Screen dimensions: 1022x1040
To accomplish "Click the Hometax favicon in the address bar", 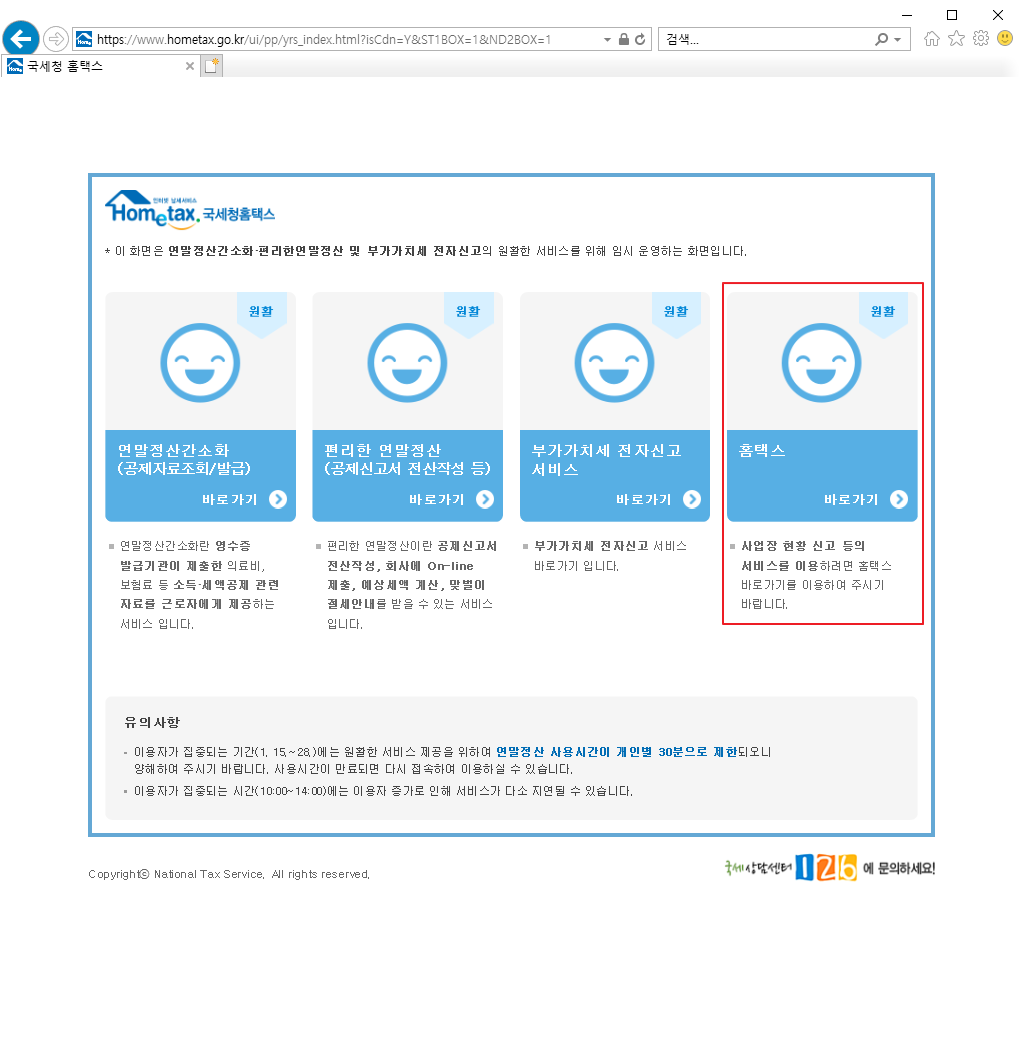I will pyautogui.click(x=84, y=39).
